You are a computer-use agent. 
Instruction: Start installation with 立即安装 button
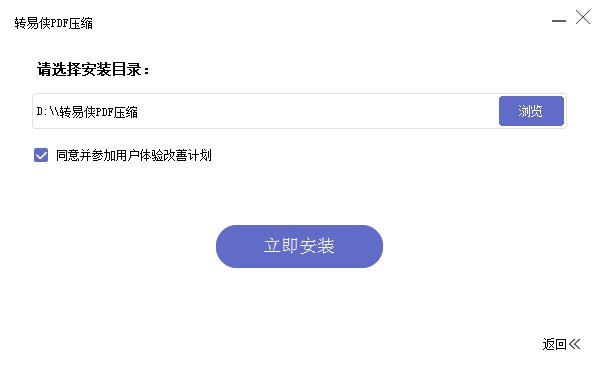coord(299,246)
